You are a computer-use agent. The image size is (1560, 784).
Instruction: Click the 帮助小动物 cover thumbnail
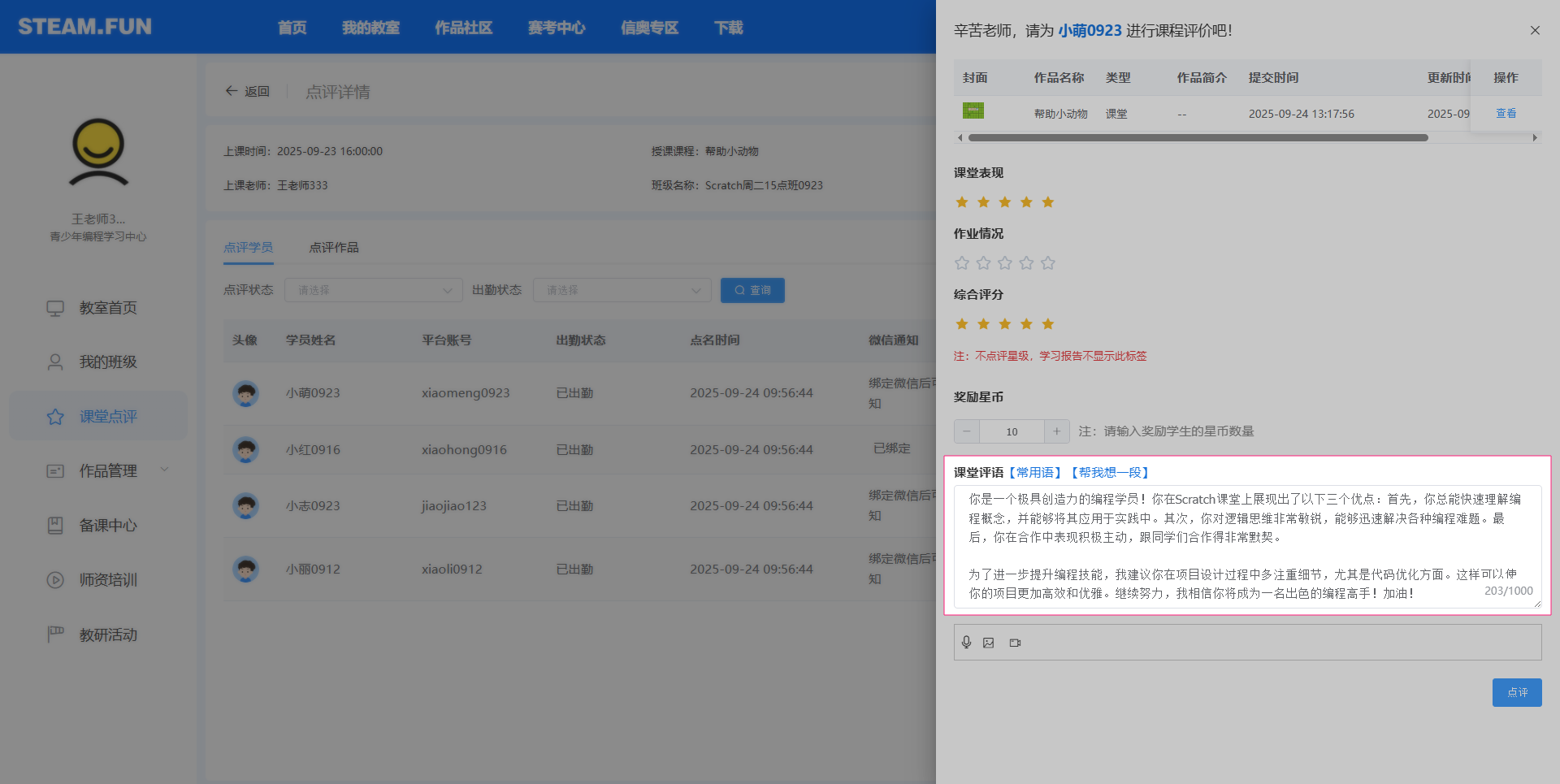click(973, 111)
